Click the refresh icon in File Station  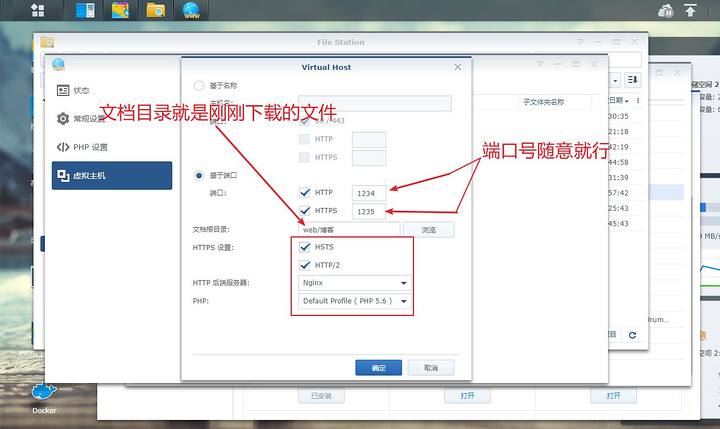pos(632,335)
